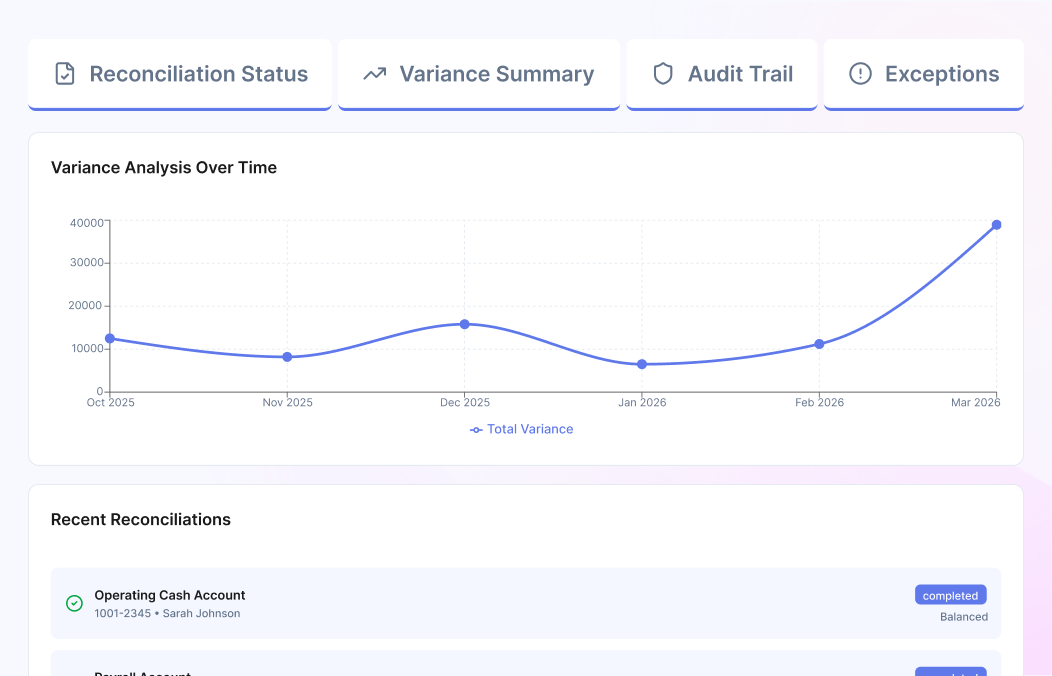Select the Nov 2025 data point on chart

[x=287, y=357]
